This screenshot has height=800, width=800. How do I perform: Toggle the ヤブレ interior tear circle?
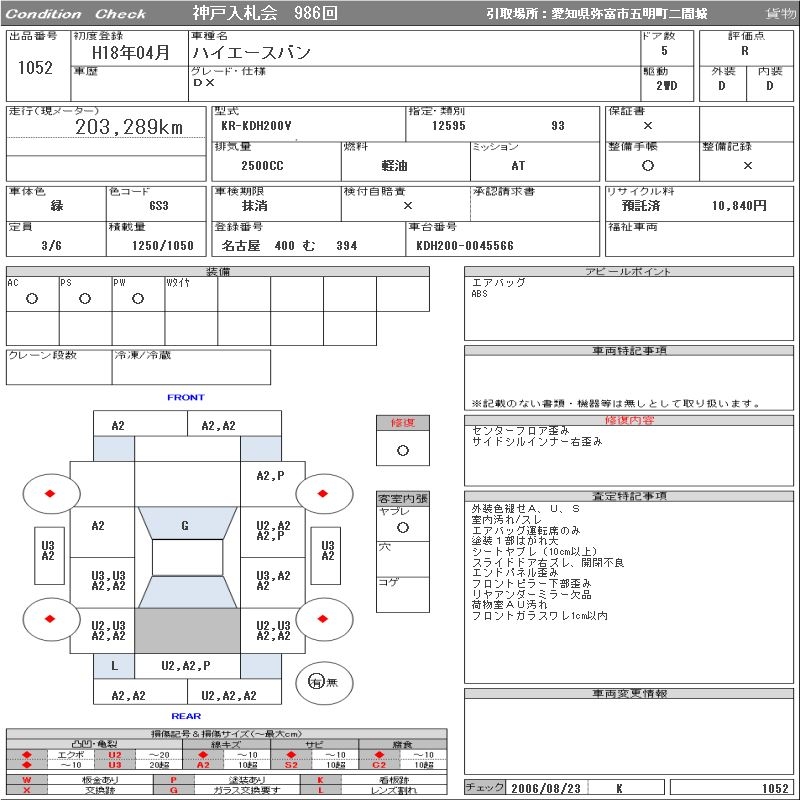click(402, 527)
